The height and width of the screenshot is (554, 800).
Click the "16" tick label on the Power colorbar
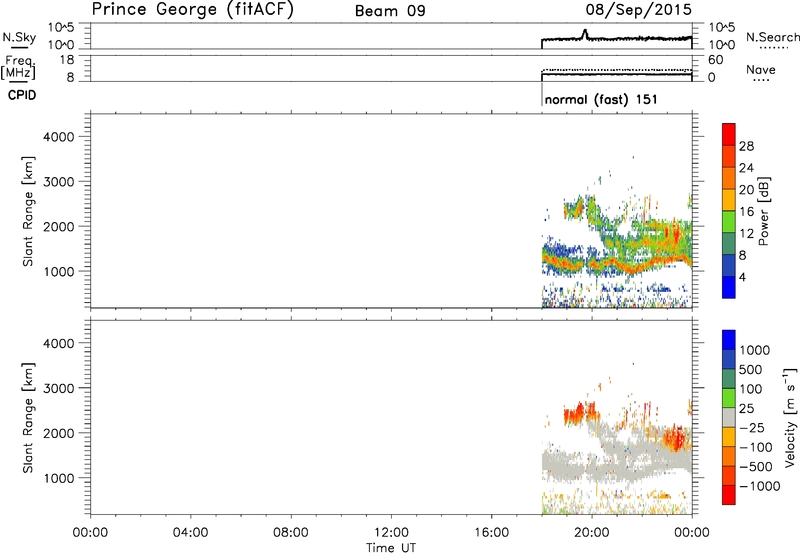pos(746,211)
